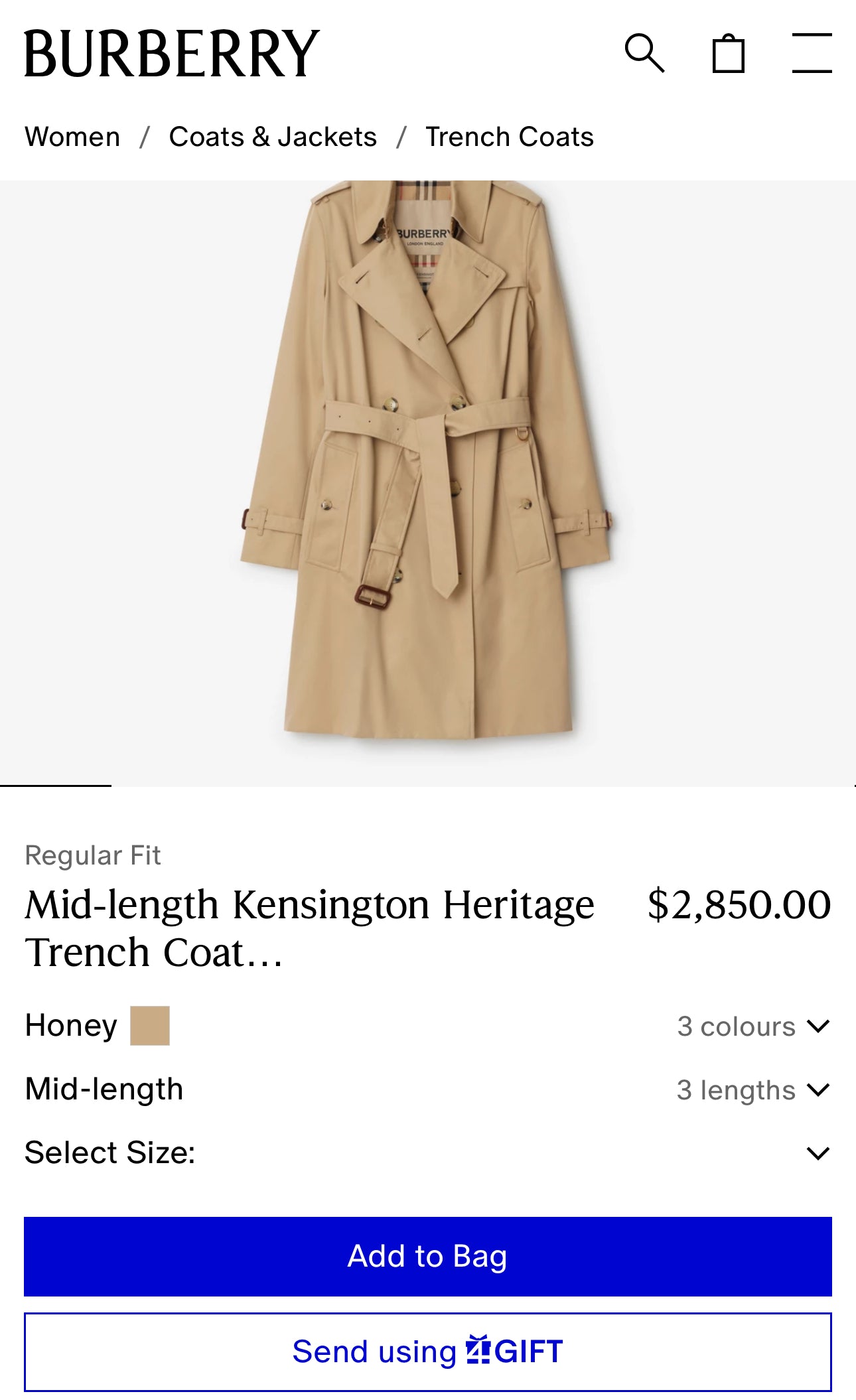Expand the 3 lengths dropdown

753,1090
